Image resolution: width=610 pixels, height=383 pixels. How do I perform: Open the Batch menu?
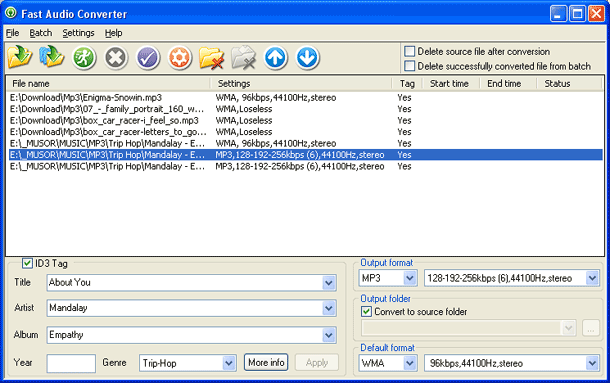point(40,33)
